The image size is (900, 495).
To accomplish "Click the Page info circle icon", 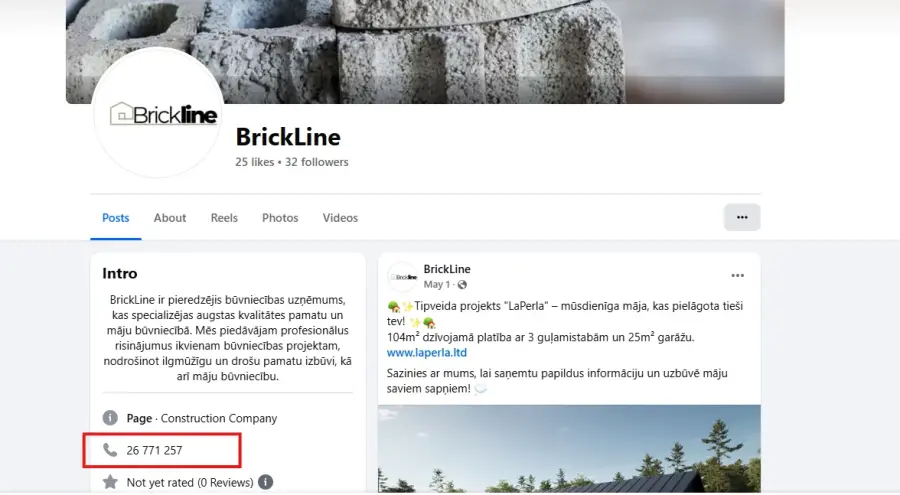I will pos(110,417).
